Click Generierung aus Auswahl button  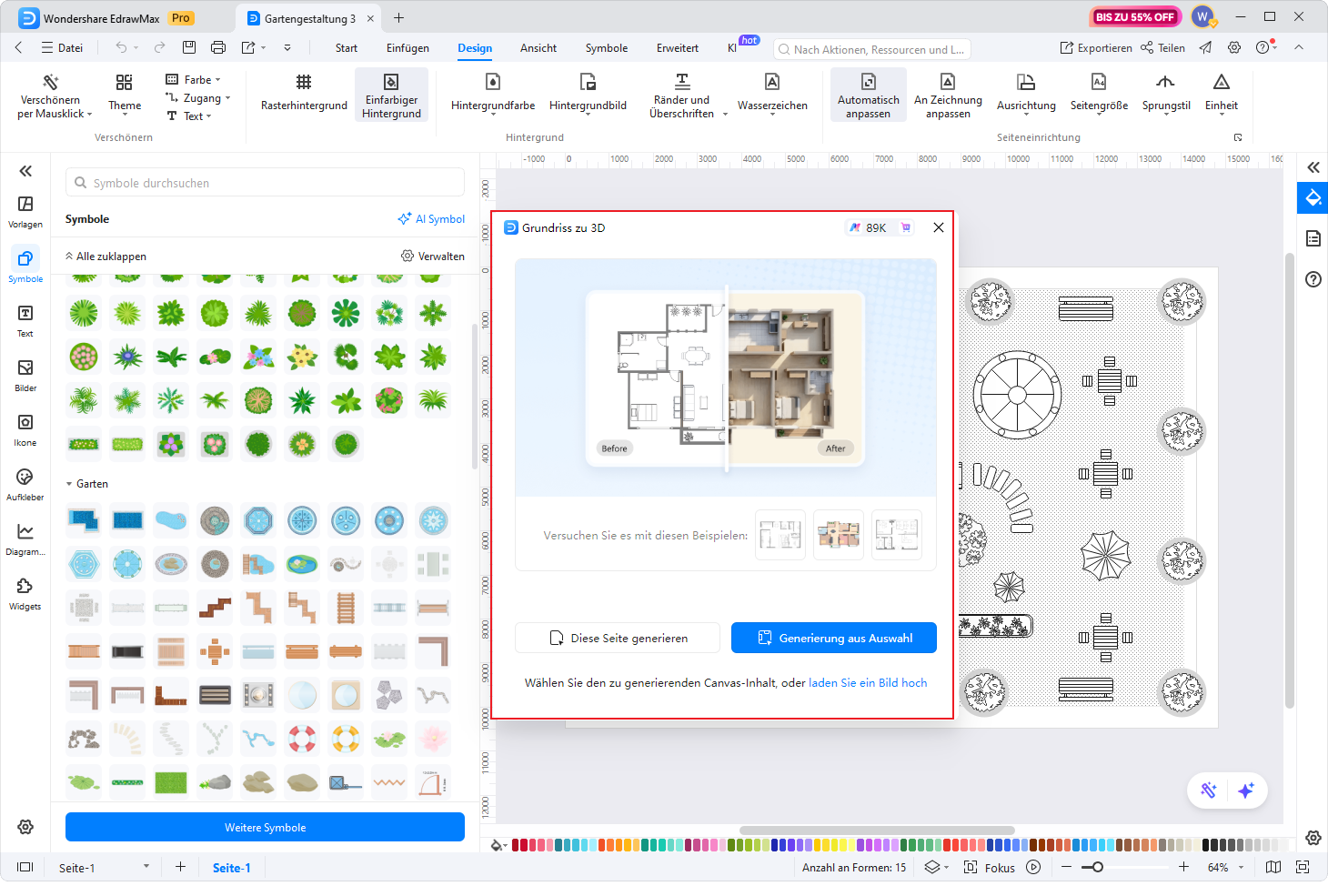point(833,638)
